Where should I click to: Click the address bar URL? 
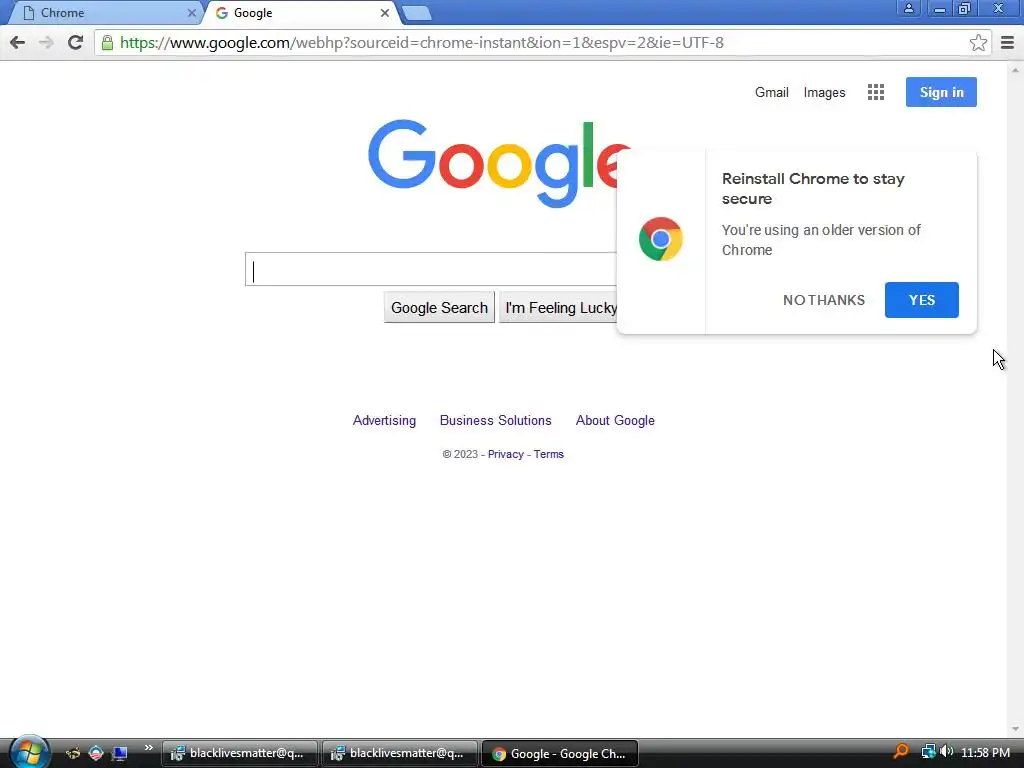click(422, 43)
